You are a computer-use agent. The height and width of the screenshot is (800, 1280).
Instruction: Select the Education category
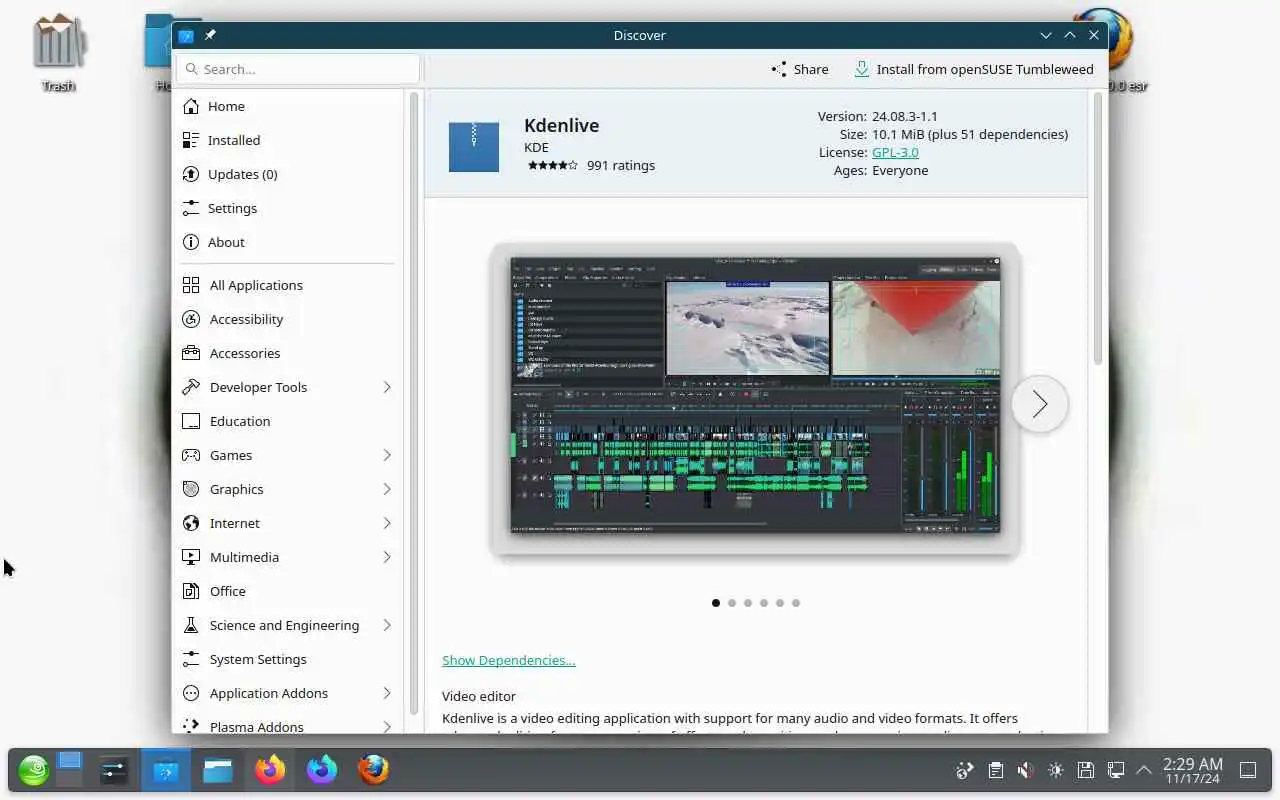[x=288, y=421]
